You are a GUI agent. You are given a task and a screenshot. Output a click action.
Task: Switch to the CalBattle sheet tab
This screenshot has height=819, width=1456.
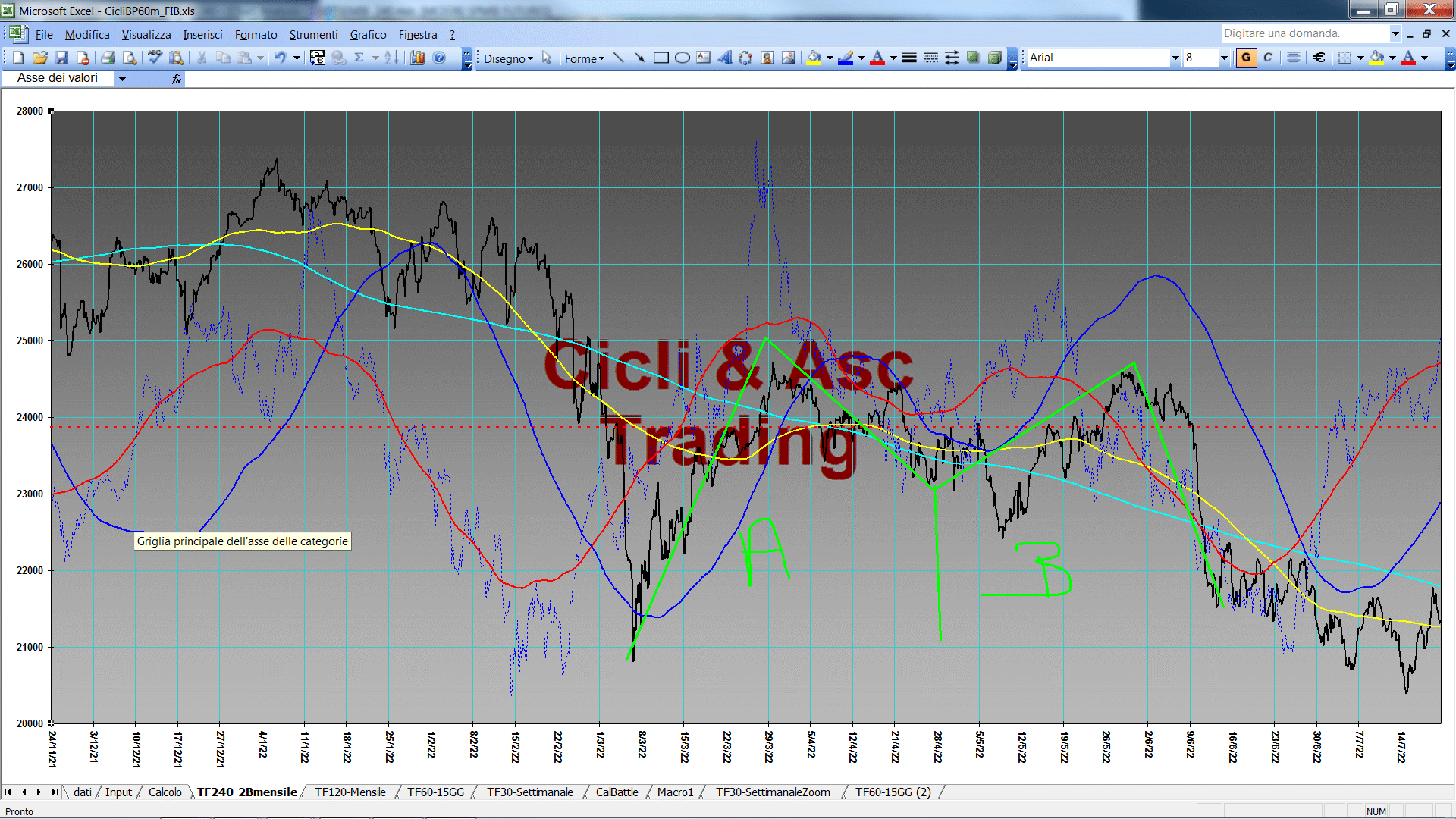tap(617, 792)
